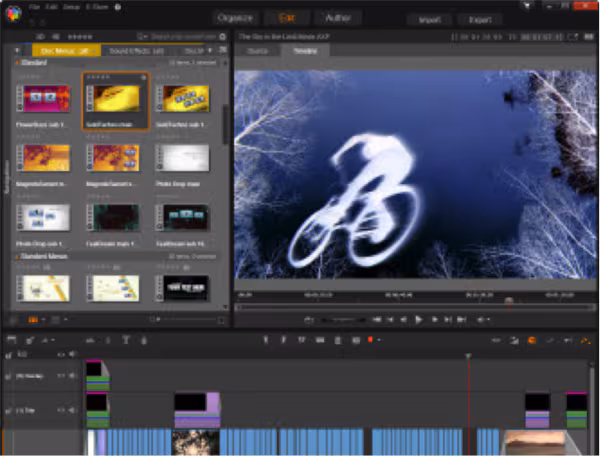Click the preview full-screen icon beside the timecode

click(589, 37)
